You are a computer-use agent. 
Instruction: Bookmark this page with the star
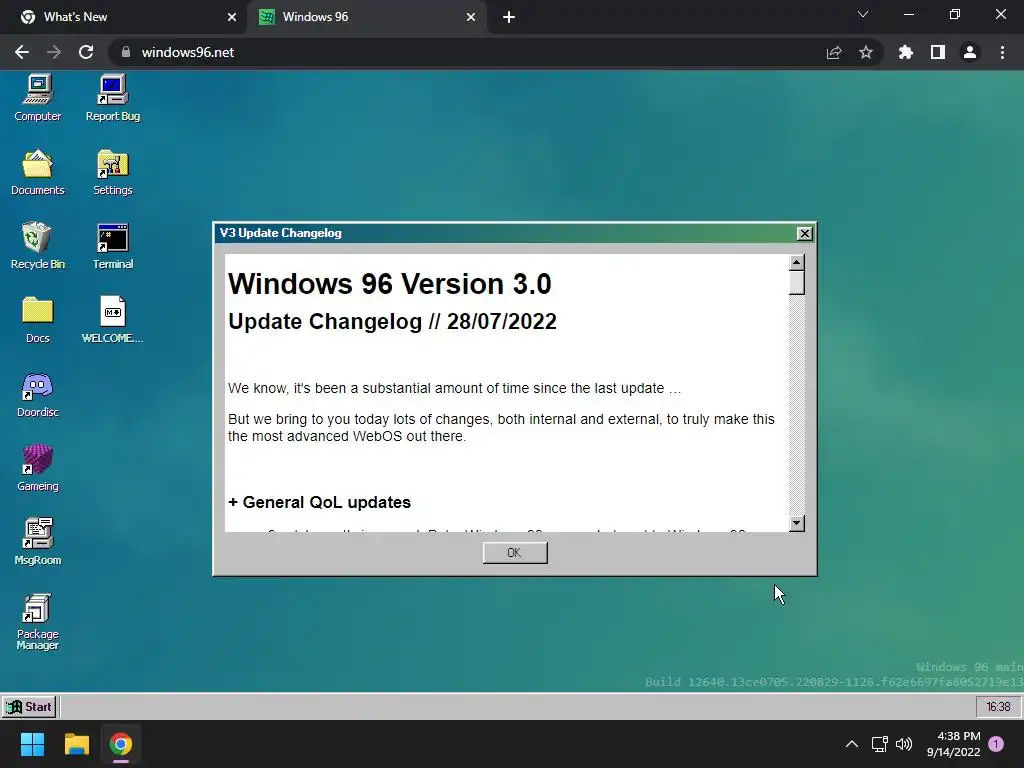click(866, 52)
